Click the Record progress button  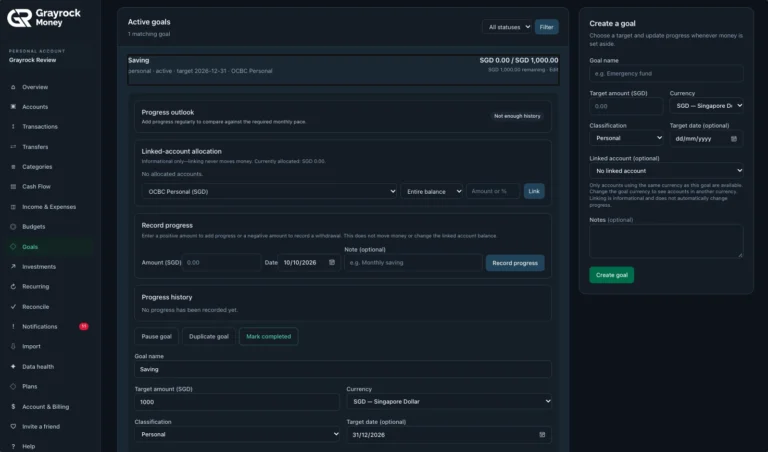click(x=515, y=263)
